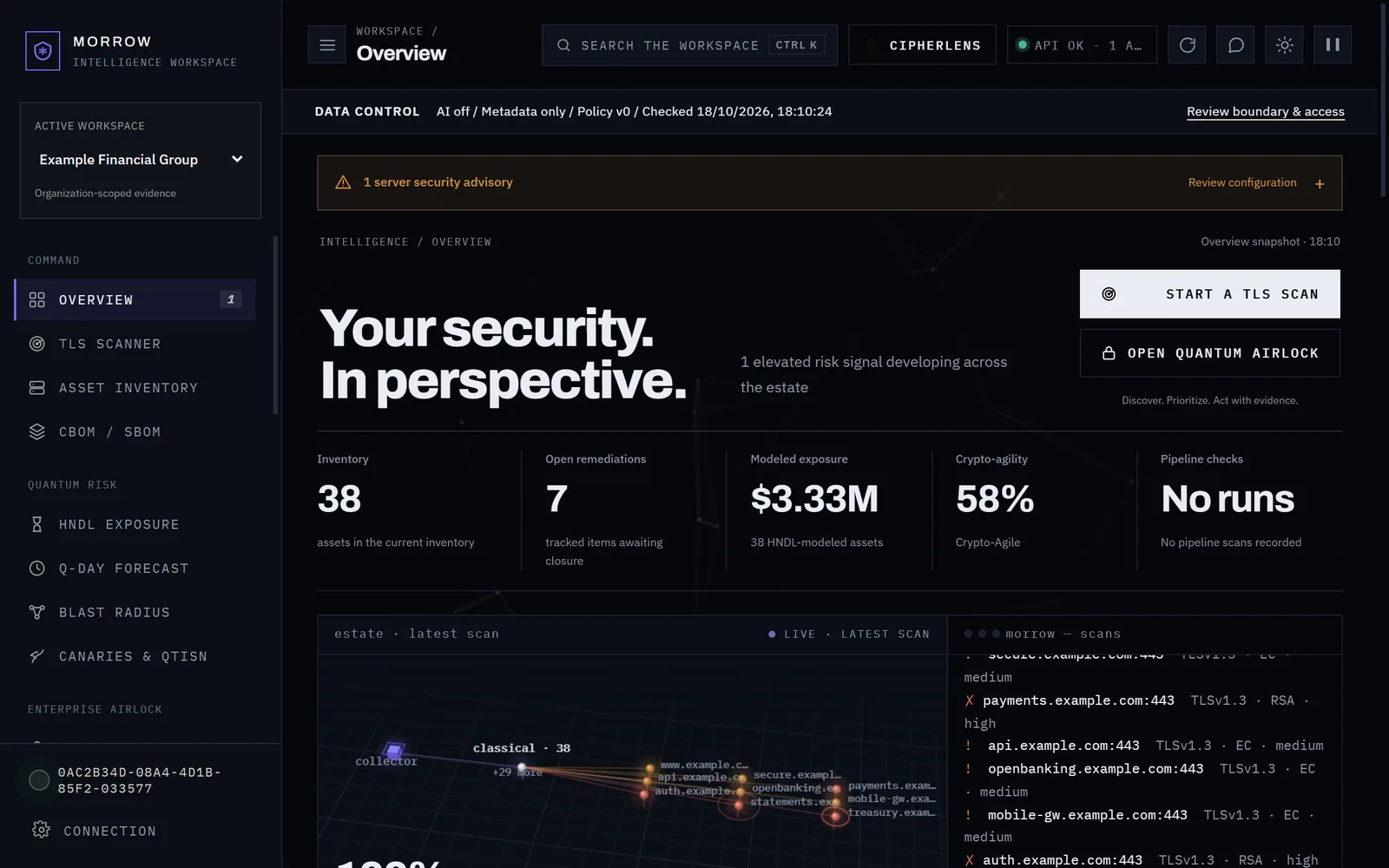Go to Overview in sidebar

[x=135, y=299]
